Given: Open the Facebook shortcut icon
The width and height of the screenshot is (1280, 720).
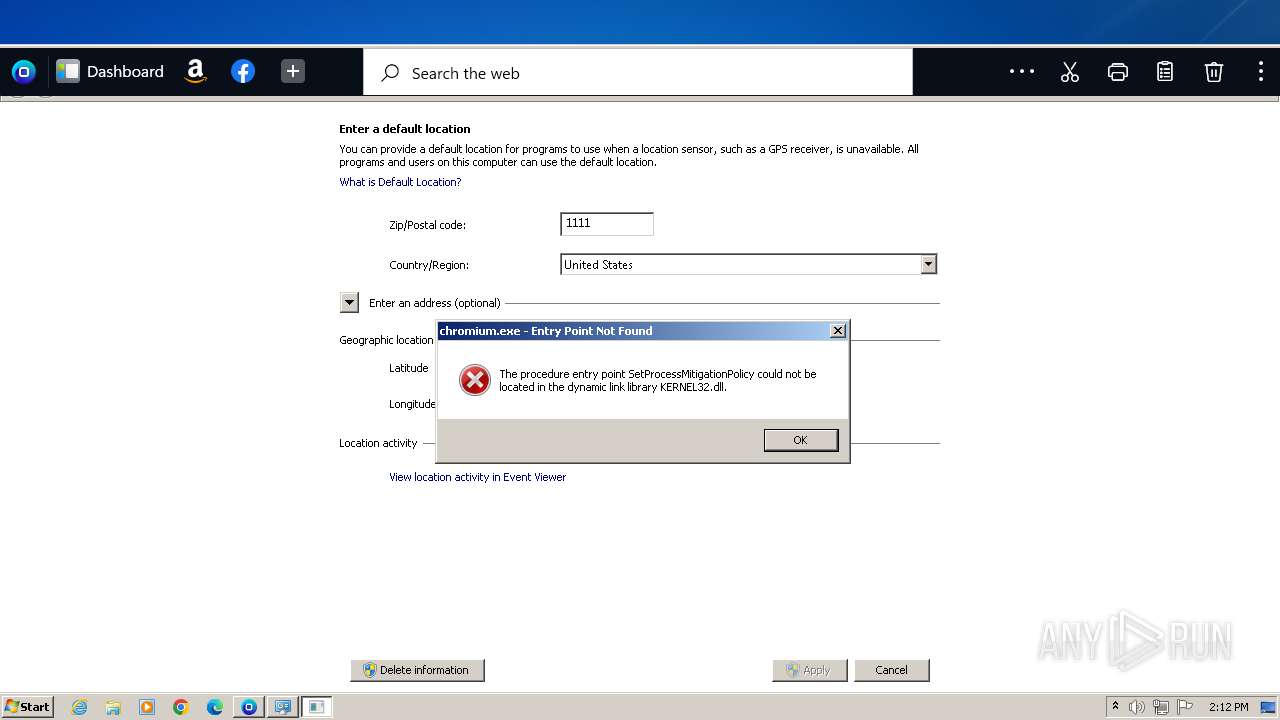Looking at the screenshot, I should (243, 72).
